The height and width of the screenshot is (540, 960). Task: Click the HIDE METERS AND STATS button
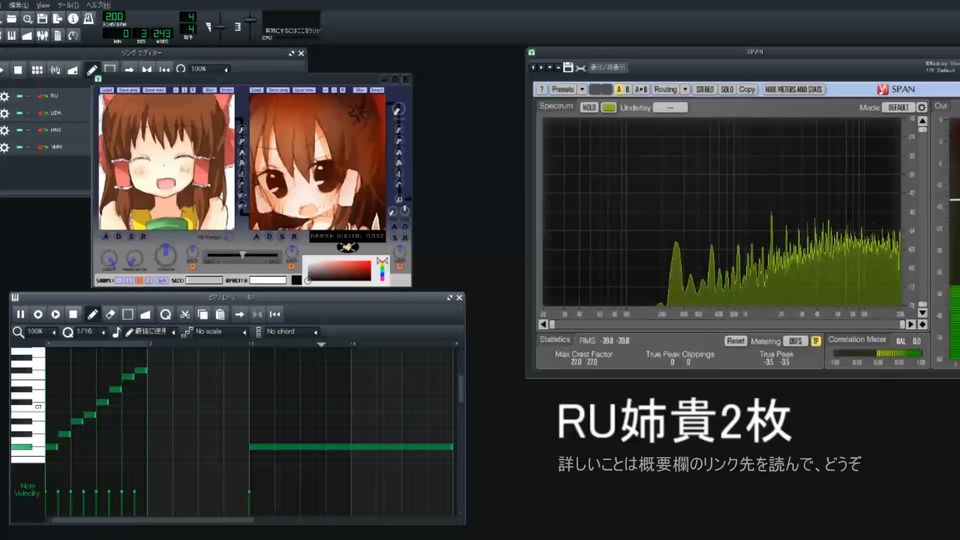(x=793, y=89)
